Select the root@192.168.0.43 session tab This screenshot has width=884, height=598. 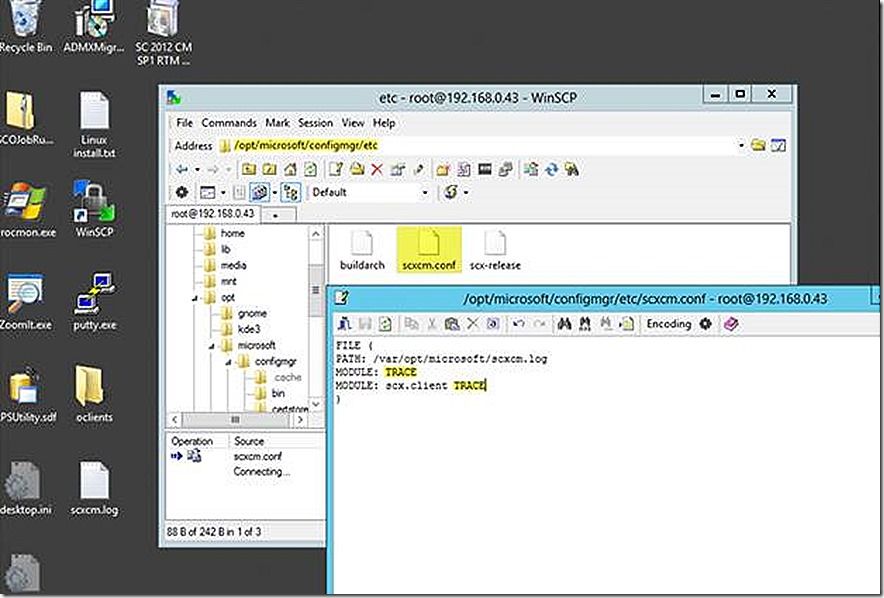pos(213,214)
